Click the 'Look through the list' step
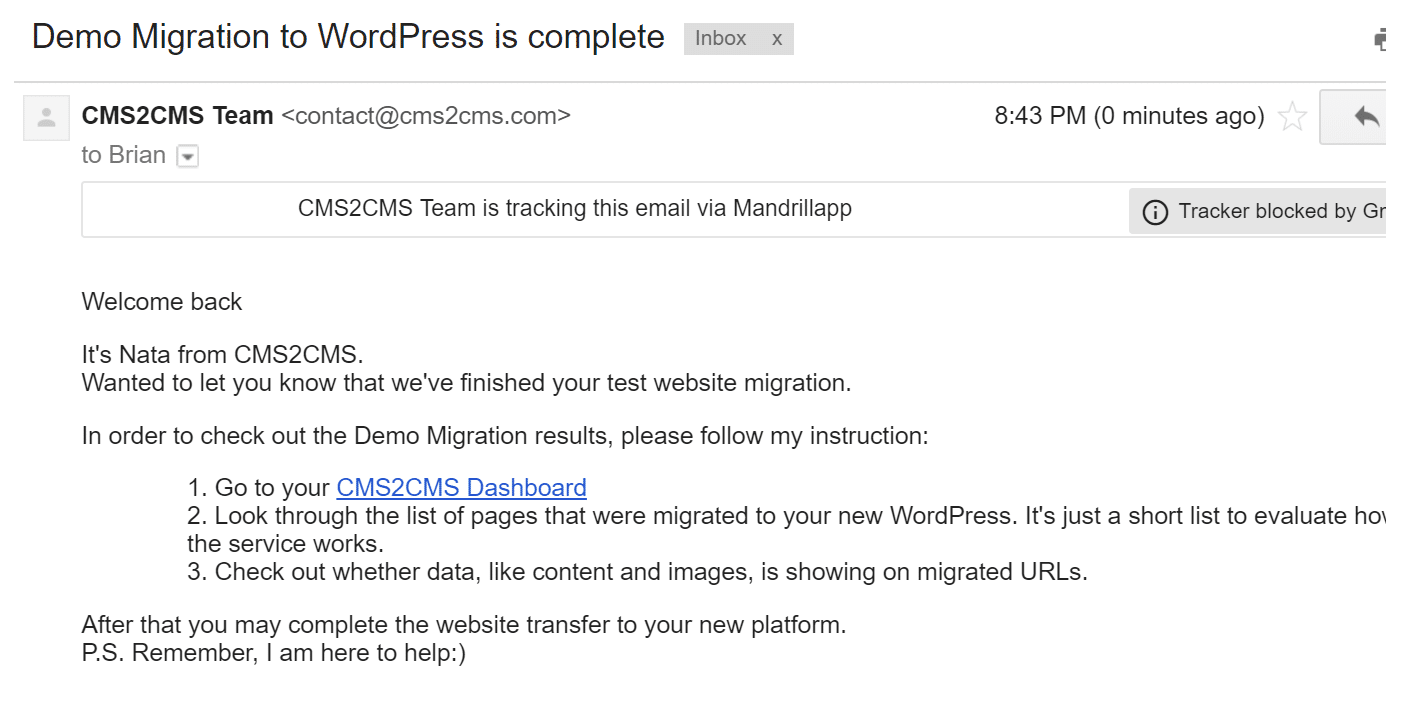Image resolution: width=1401 pixels, height=704 pixels. (x=786, y=530)
